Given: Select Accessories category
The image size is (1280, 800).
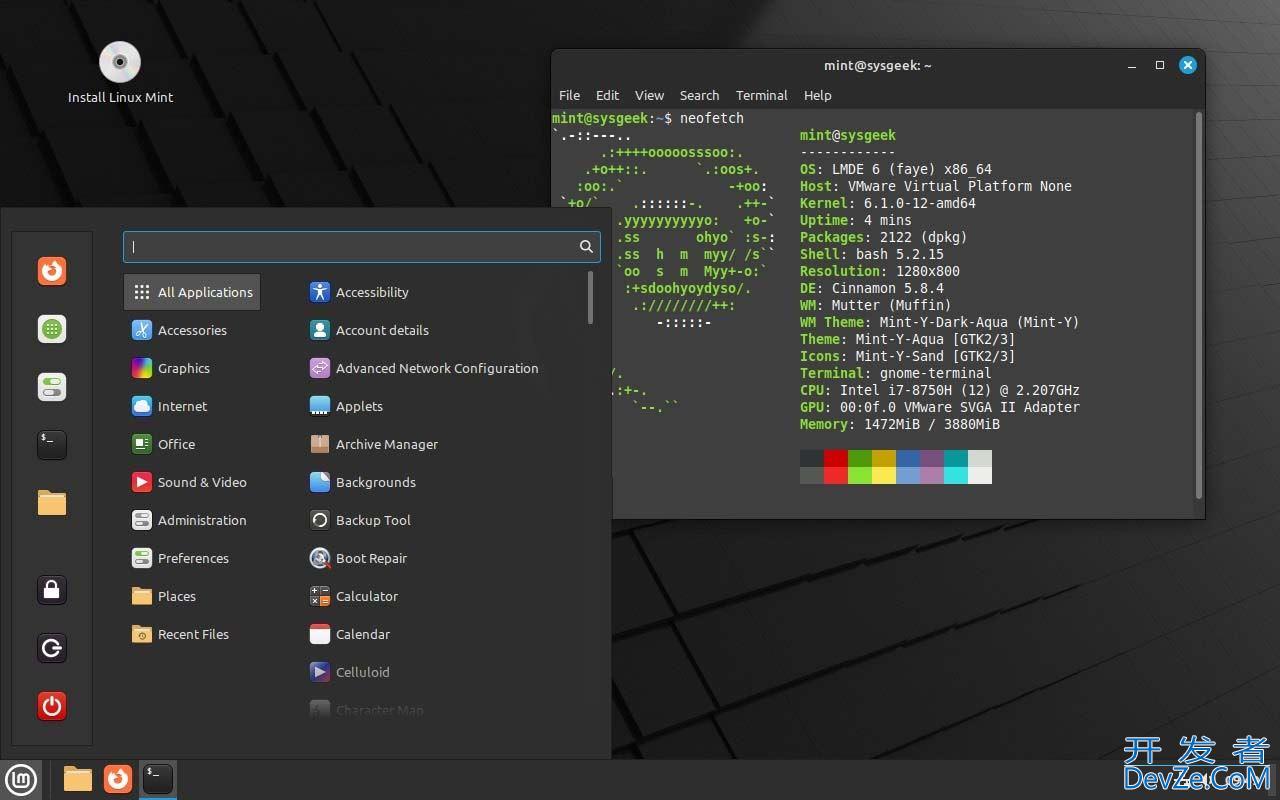Looking at the screenshot, I should click(x=179, y=330).
